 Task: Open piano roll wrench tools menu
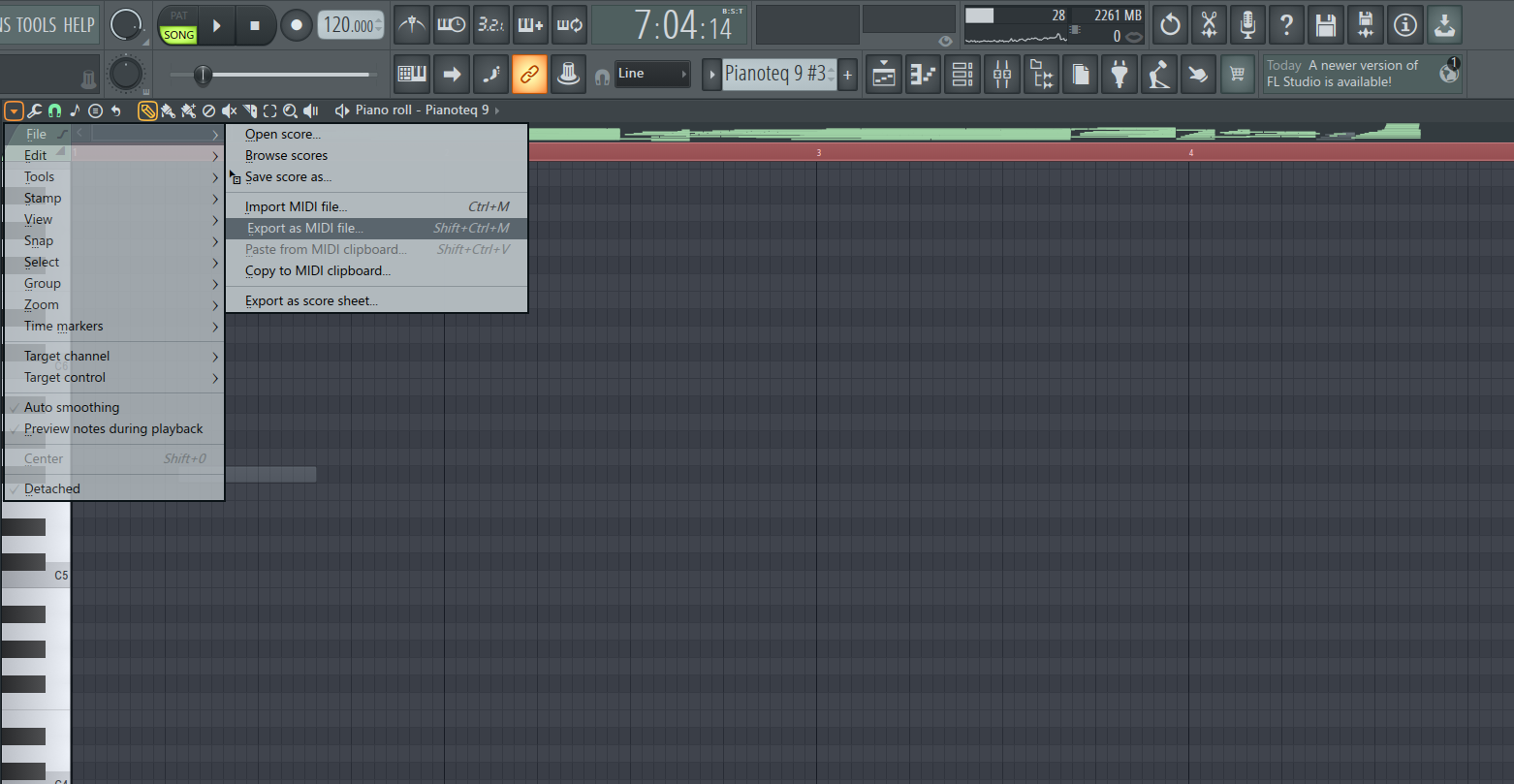pyautogui.click(x=34, y=110)
